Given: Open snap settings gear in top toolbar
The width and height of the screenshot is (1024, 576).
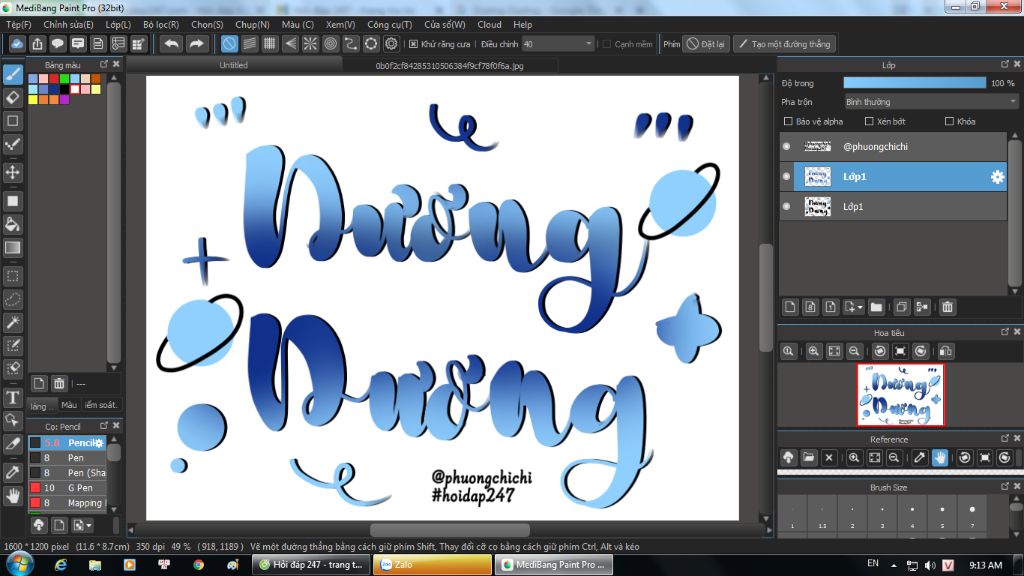Looking at the screenshot, I should point(391,44).
